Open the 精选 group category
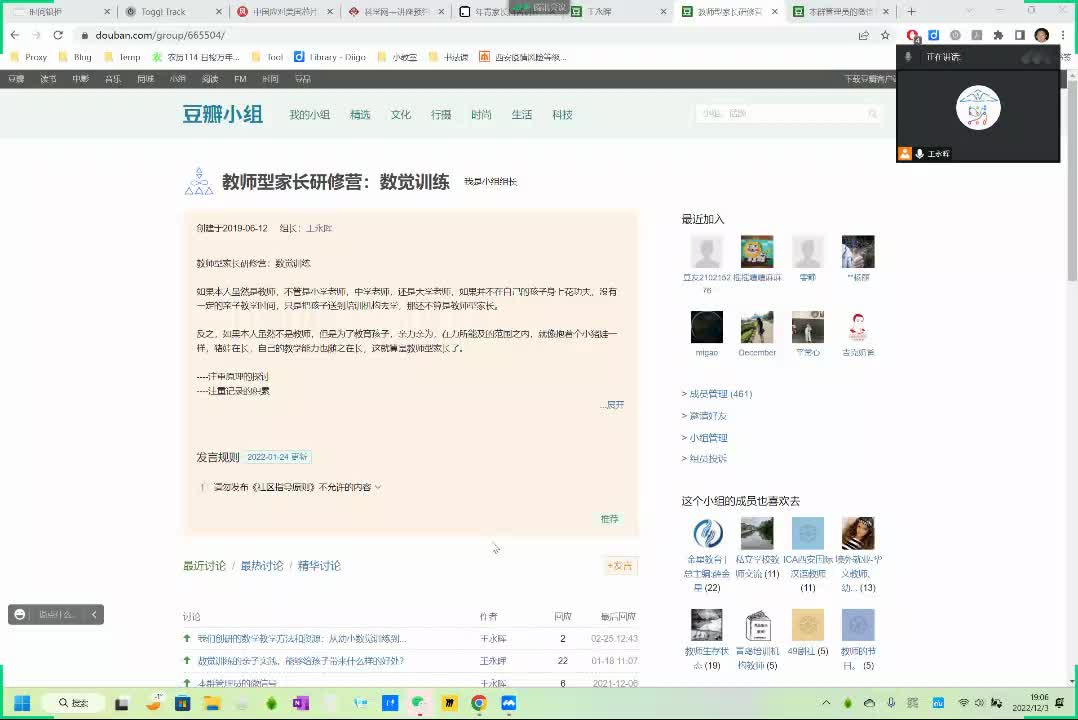Image resolution: width=1078 pixels, height=720 pixels. pyautogui.click(x=360, y=115)
